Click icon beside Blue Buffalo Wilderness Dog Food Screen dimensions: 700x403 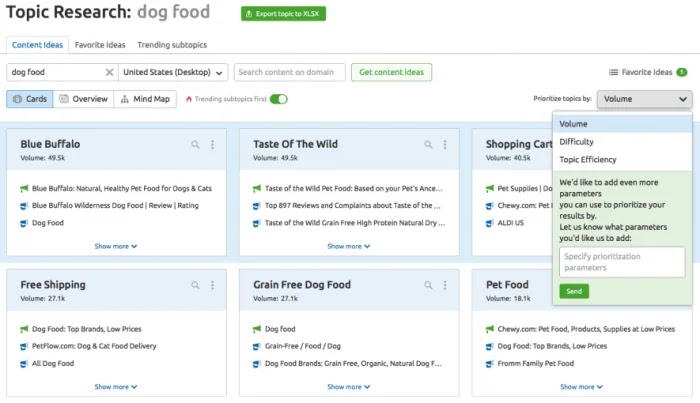tap(24, 206)
